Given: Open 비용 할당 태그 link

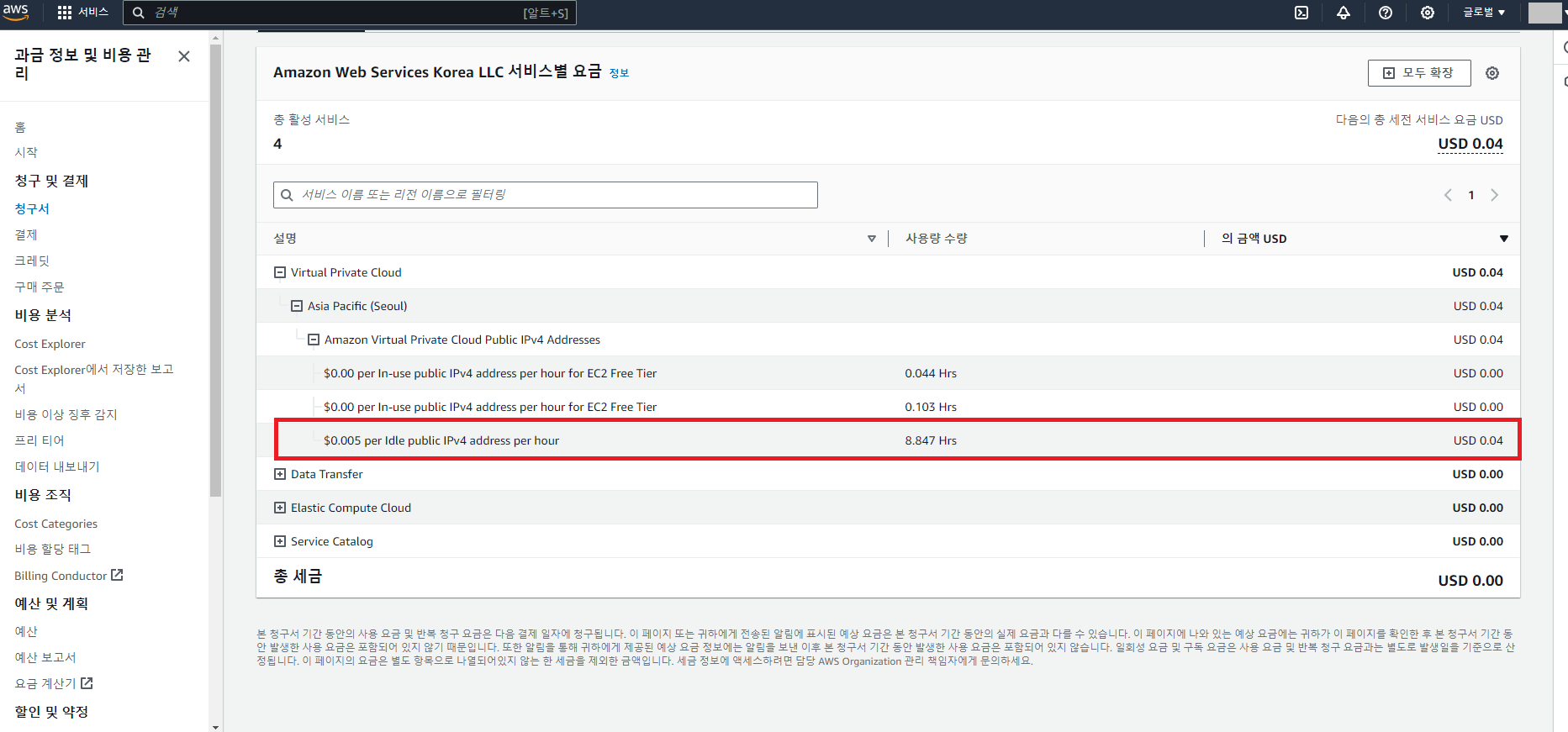Looking at the screenshot, I should click(52, 549).
